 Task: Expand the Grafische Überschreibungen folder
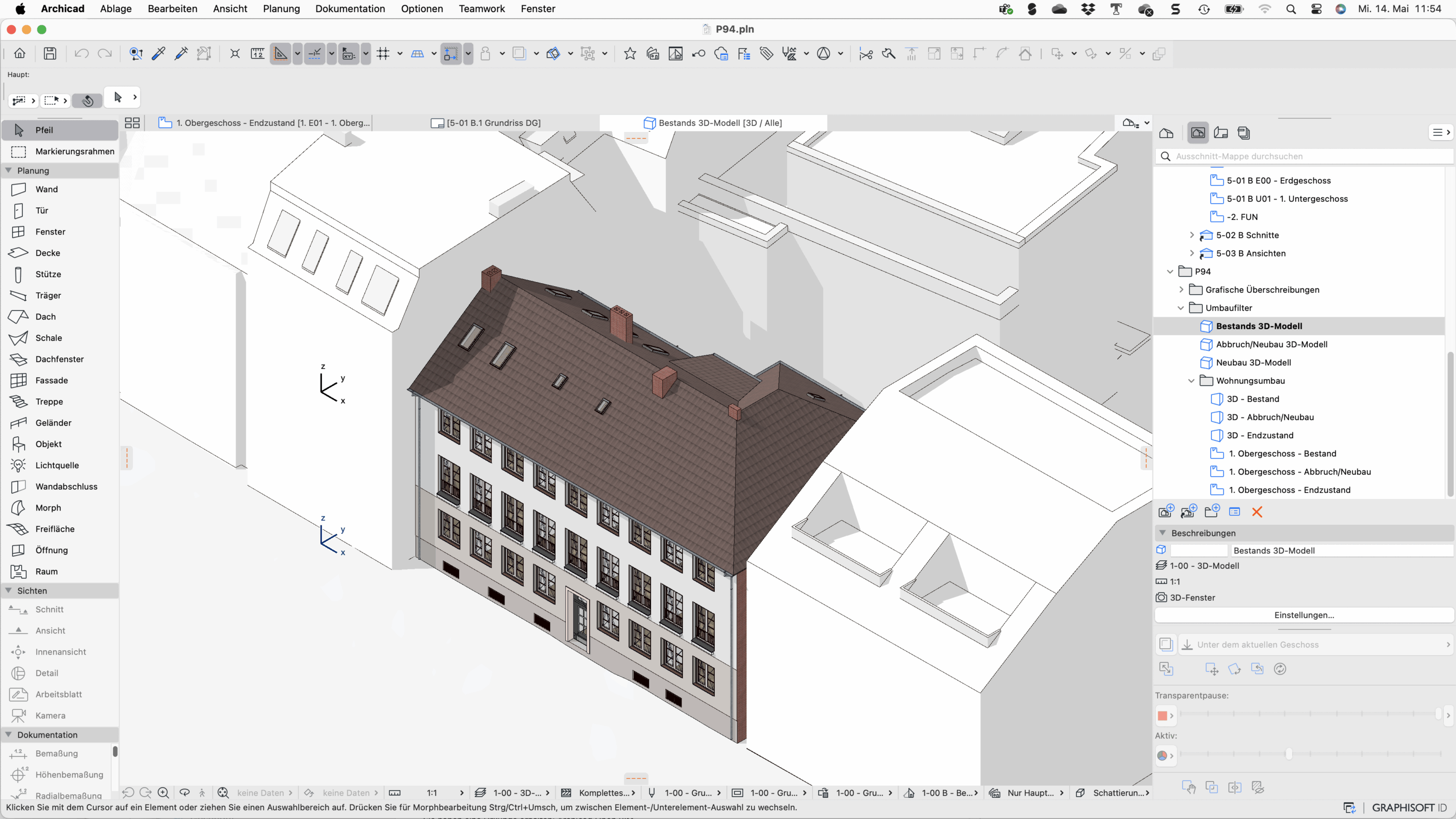pos(1181,289)
